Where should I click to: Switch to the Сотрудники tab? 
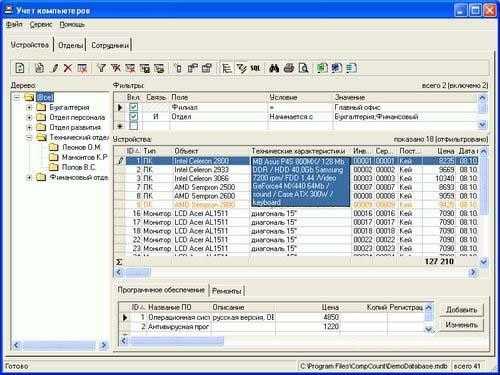(110, 45)
